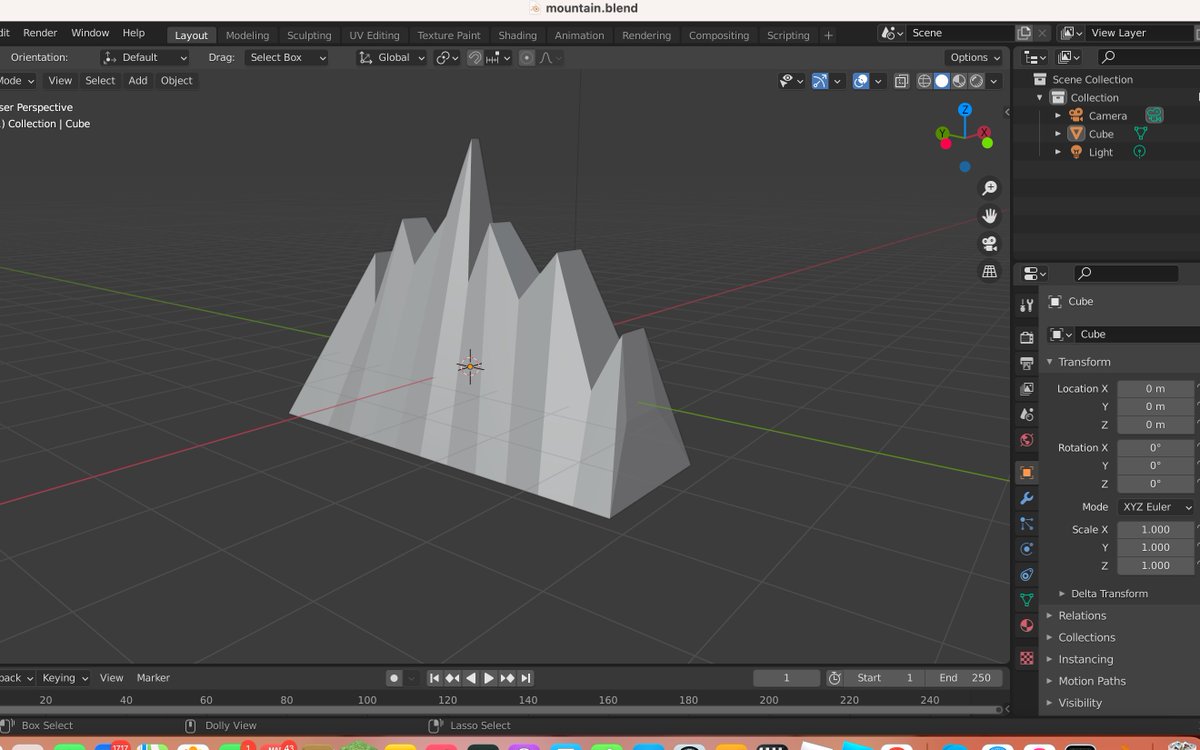Open the Render menu

coord(40,33)
